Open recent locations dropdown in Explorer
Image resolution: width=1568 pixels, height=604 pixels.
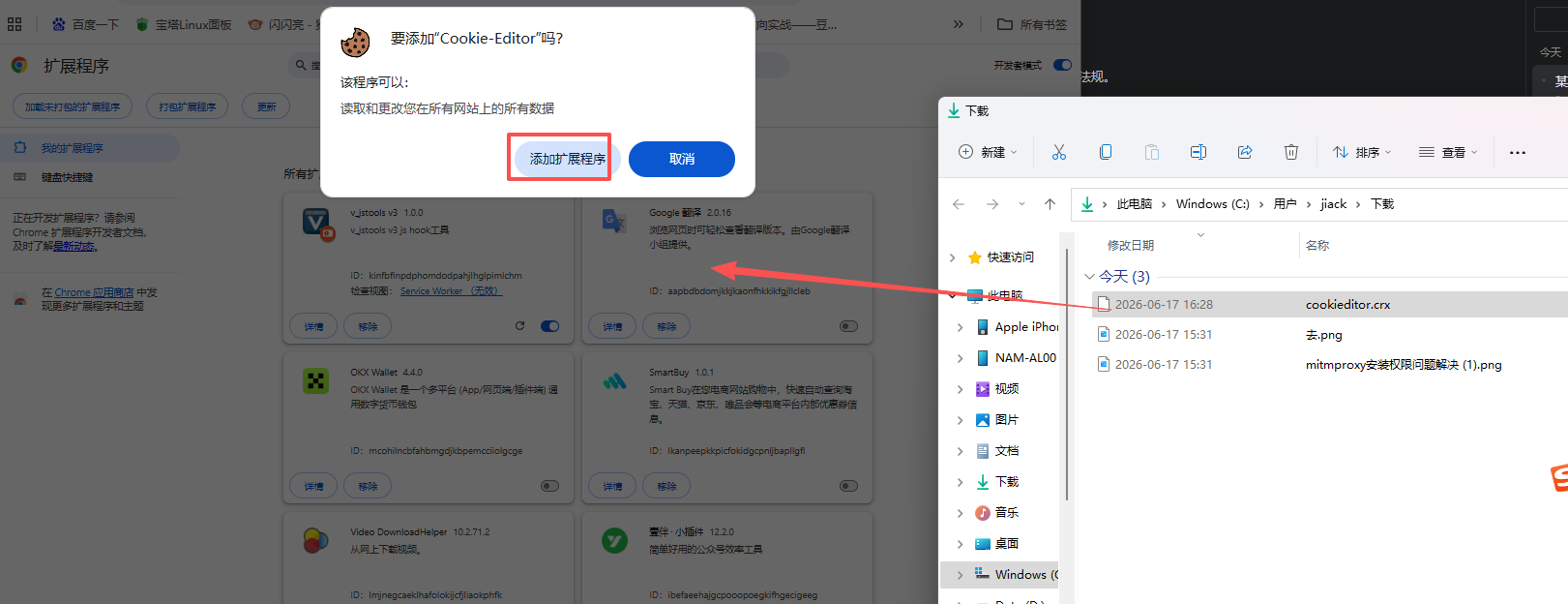pos(1021,203)
